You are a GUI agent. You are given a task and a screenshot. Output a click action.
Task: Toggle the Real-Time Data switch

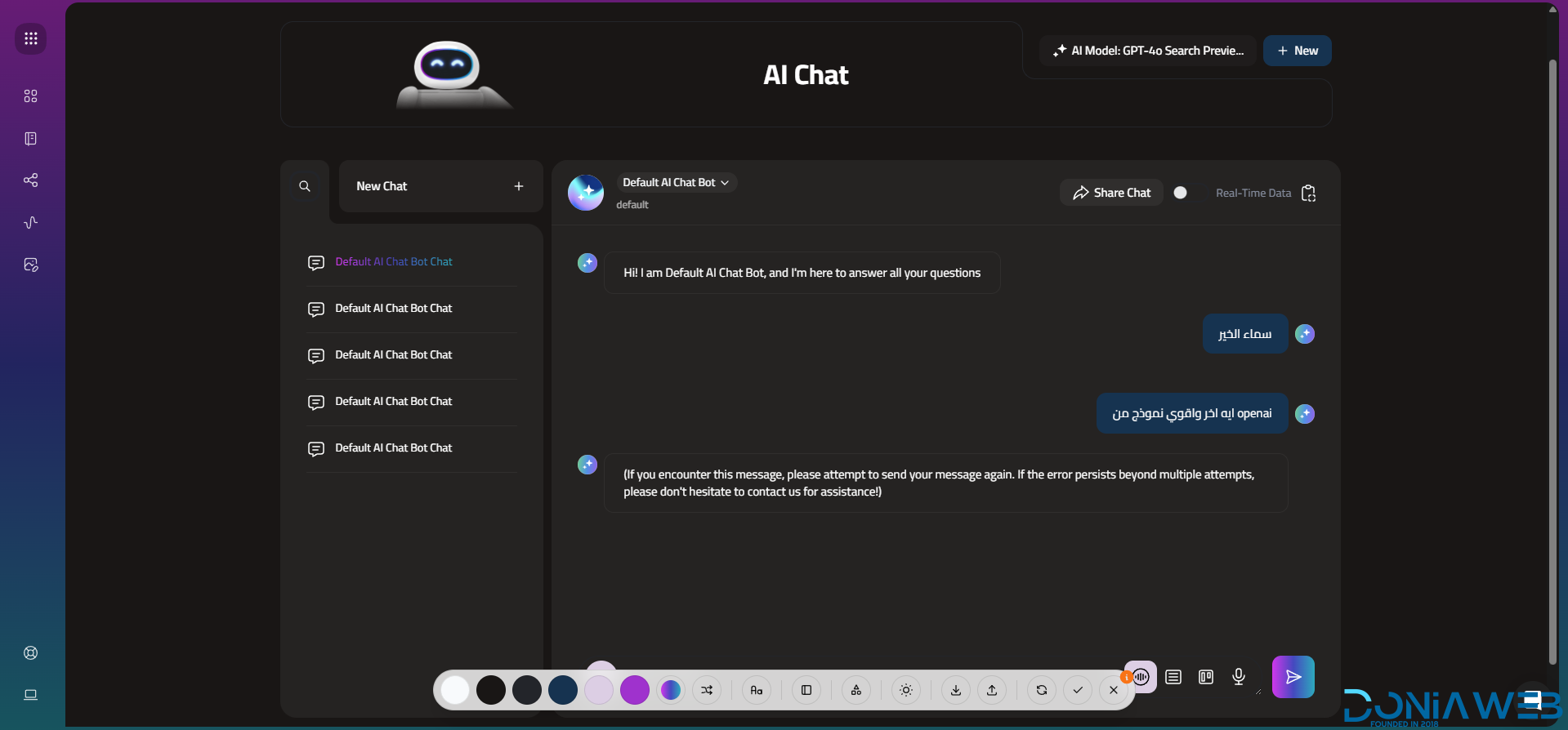(1186, 193)
